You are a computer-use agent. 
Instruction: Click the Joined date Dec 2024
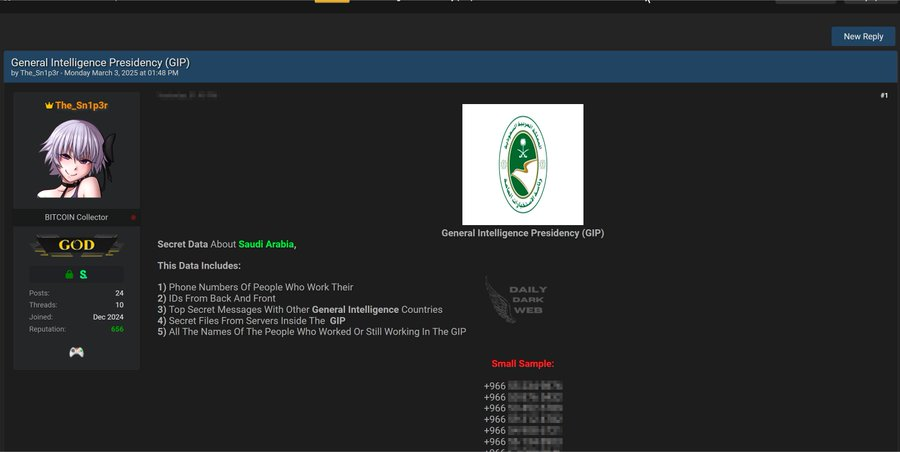click(x=108, y=317)
